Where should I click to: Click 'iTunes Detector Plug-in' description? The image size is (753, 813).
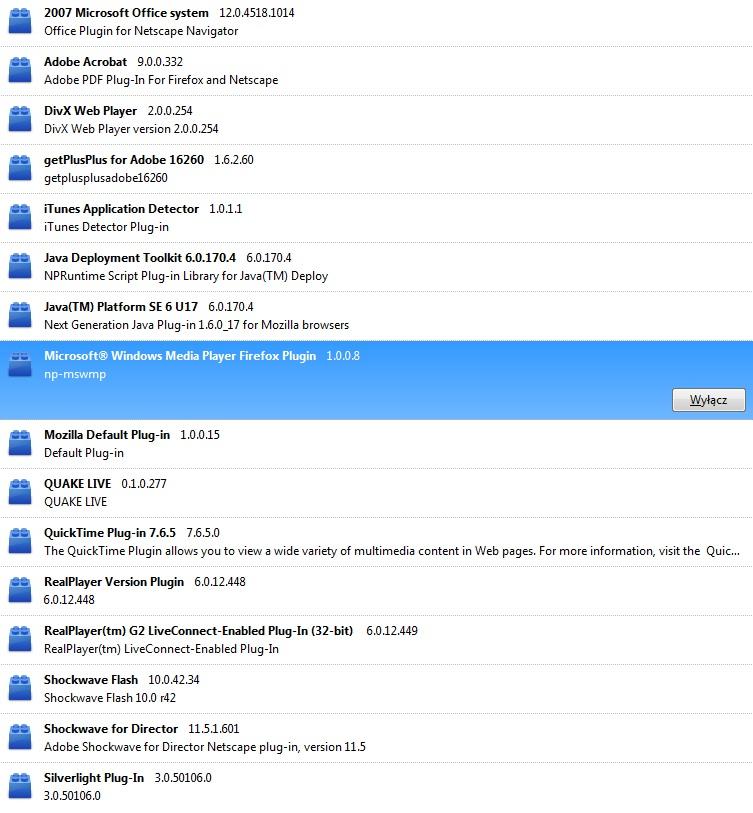point(106,227)
